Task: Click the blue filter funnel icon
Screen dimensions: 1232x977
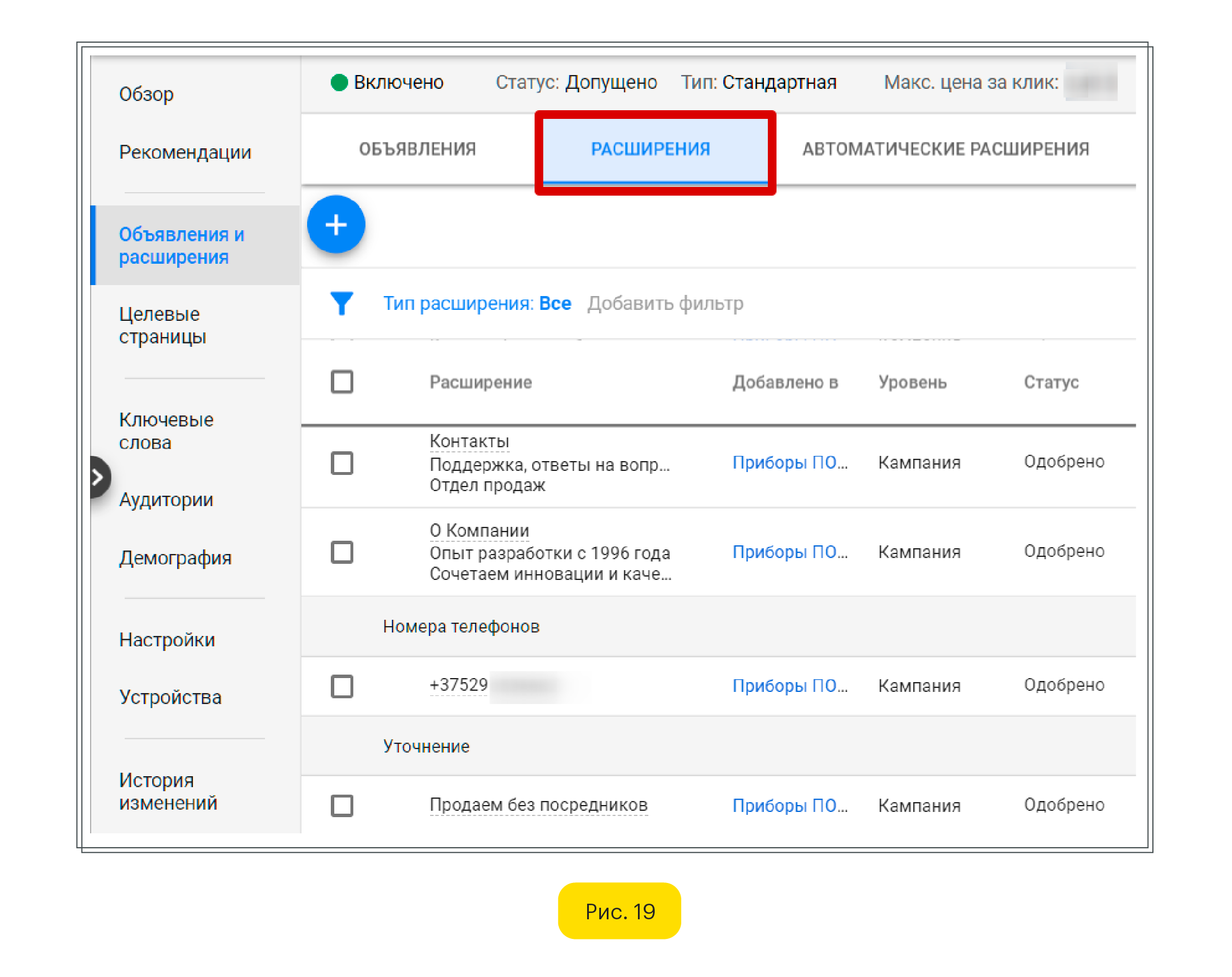Action: (341, 303)
